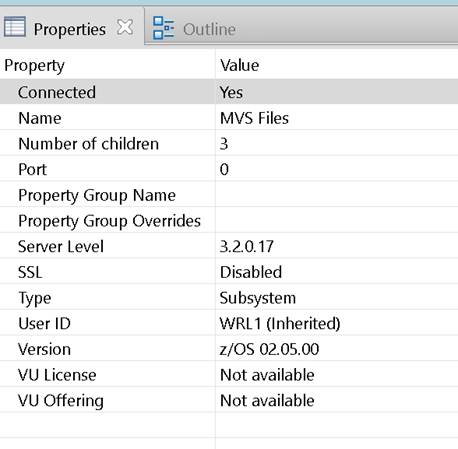Select the VU License row

tap(229, 374)
